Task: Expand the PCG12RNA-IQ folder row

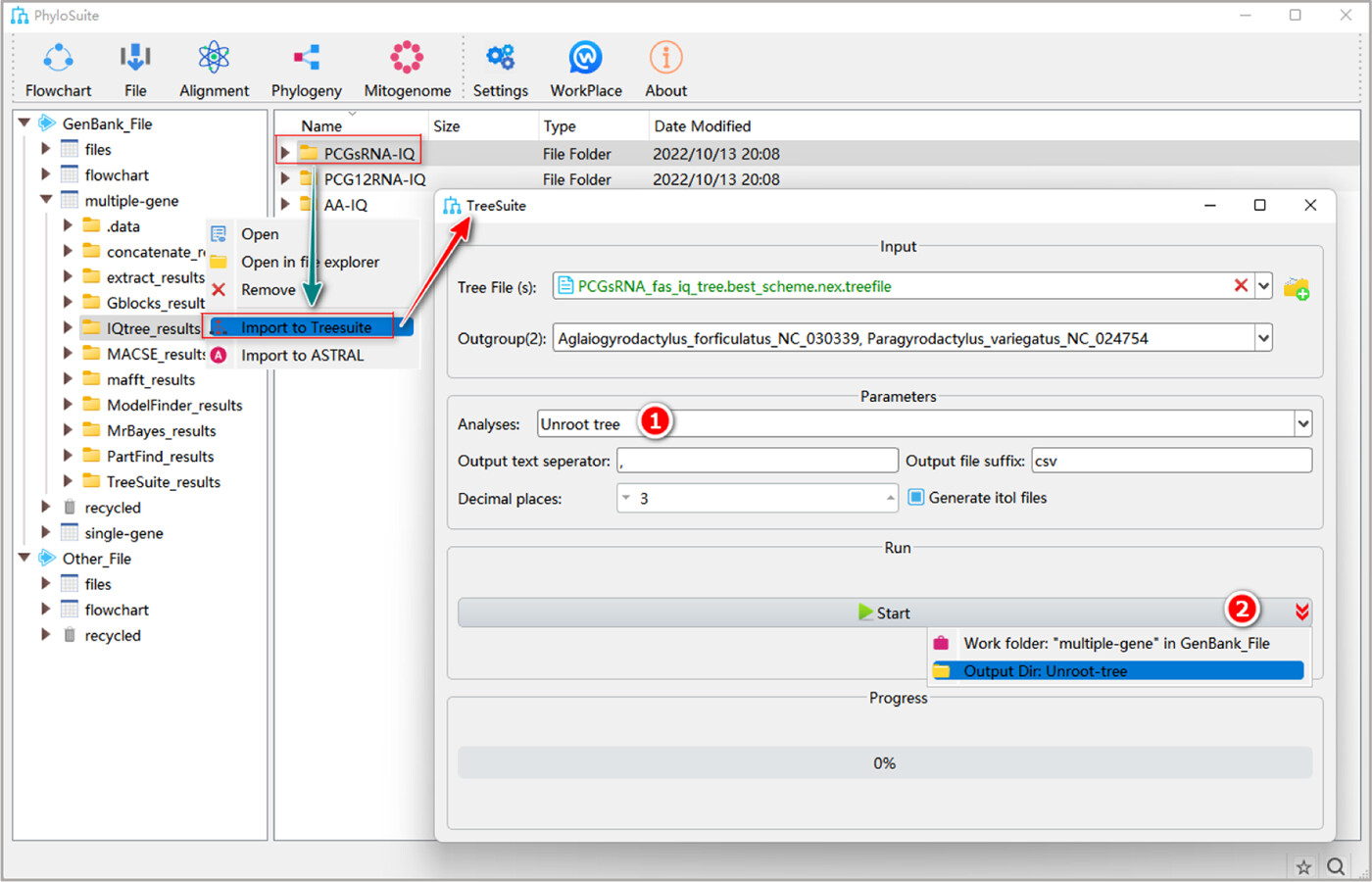Action: (285, 178)
